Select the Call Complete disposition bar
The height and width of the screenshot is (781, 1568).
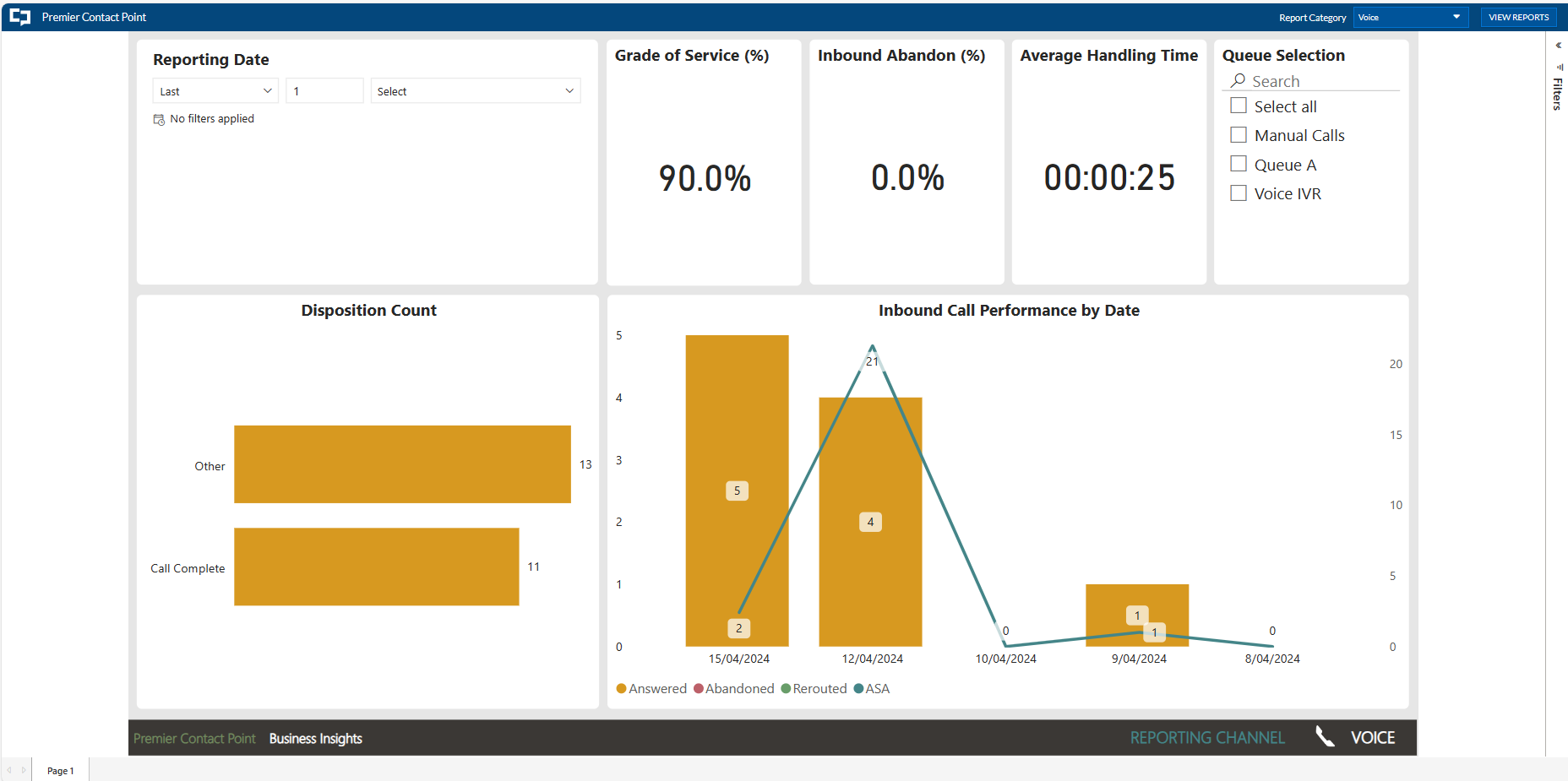click(x=376, y=567)
